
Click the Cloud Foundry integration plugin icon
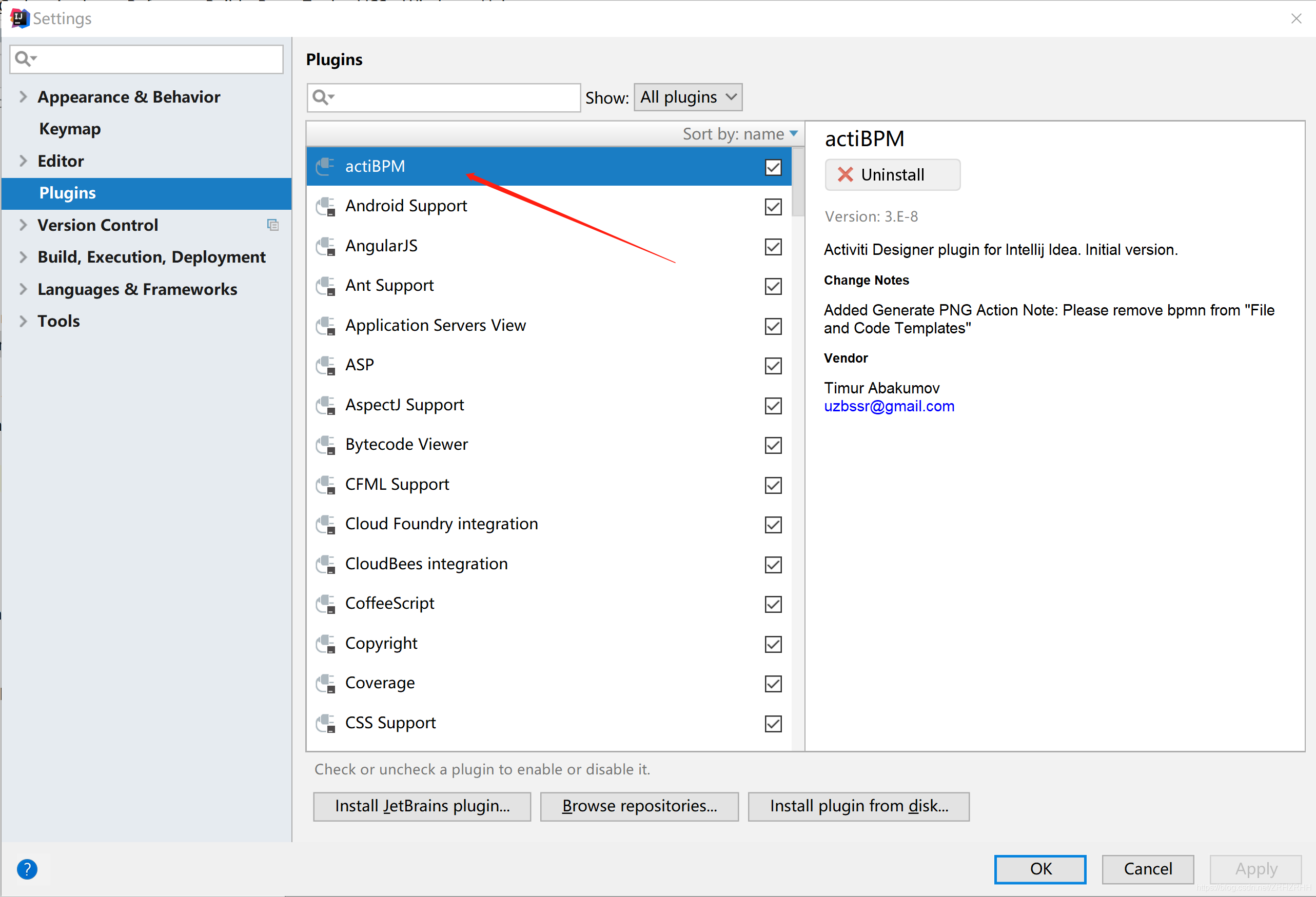(x=328, y=523)
